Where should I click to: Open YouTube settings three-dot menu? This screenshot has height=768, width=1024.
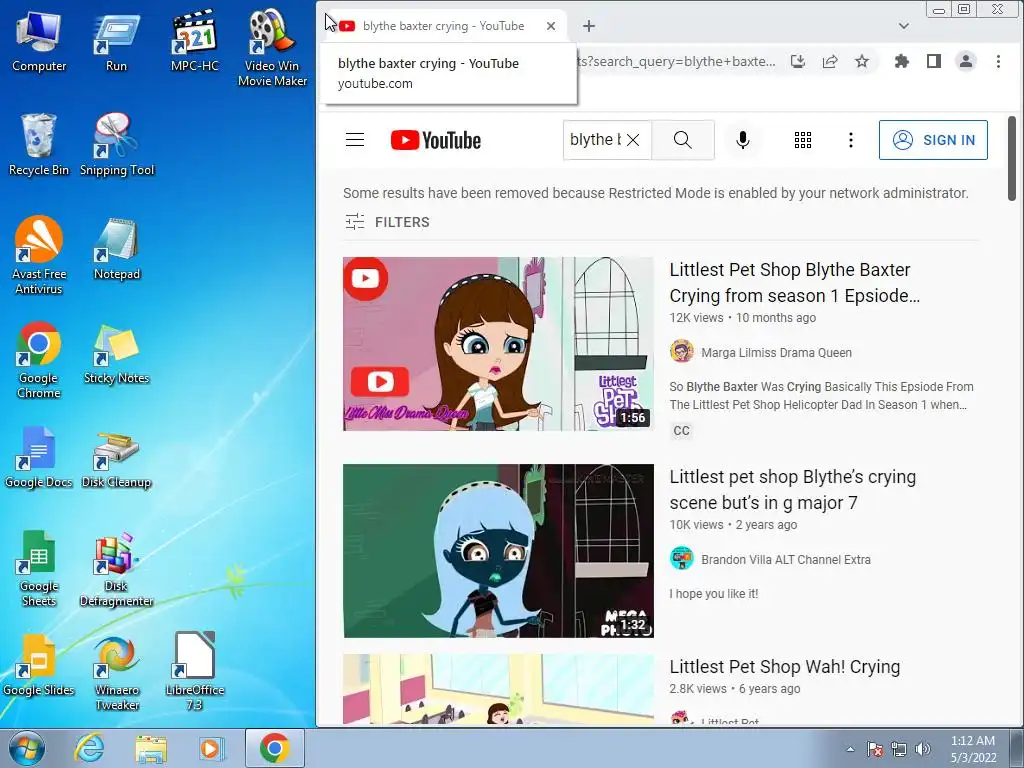[850, 140]
